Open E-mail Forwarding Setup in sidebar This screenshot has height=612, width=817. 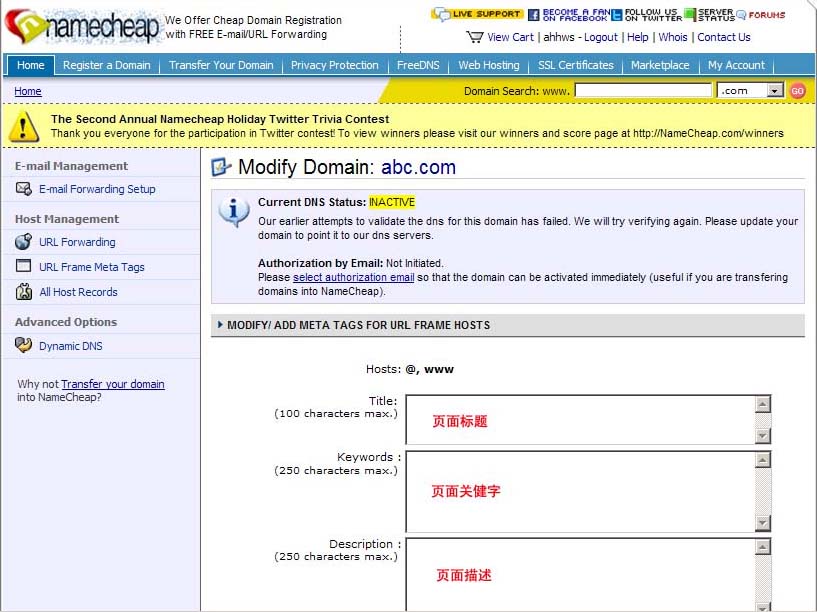pyautogui.click(x=97, y=189)
